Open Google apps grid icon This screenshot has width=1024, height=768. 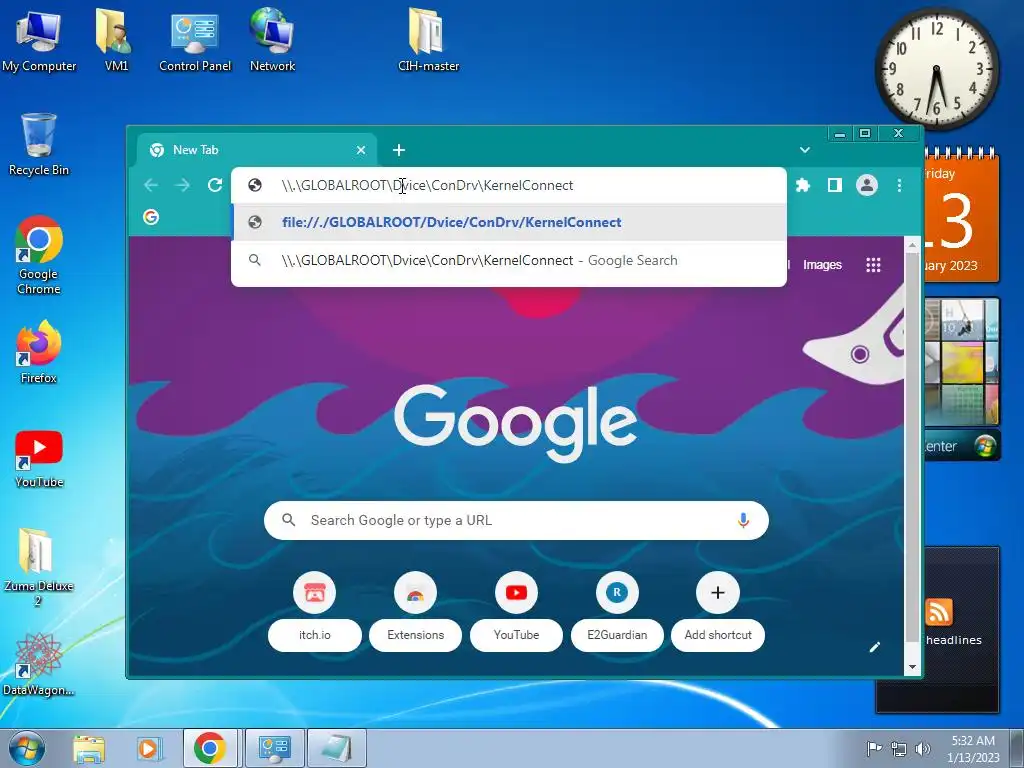(x=873, y=264)
